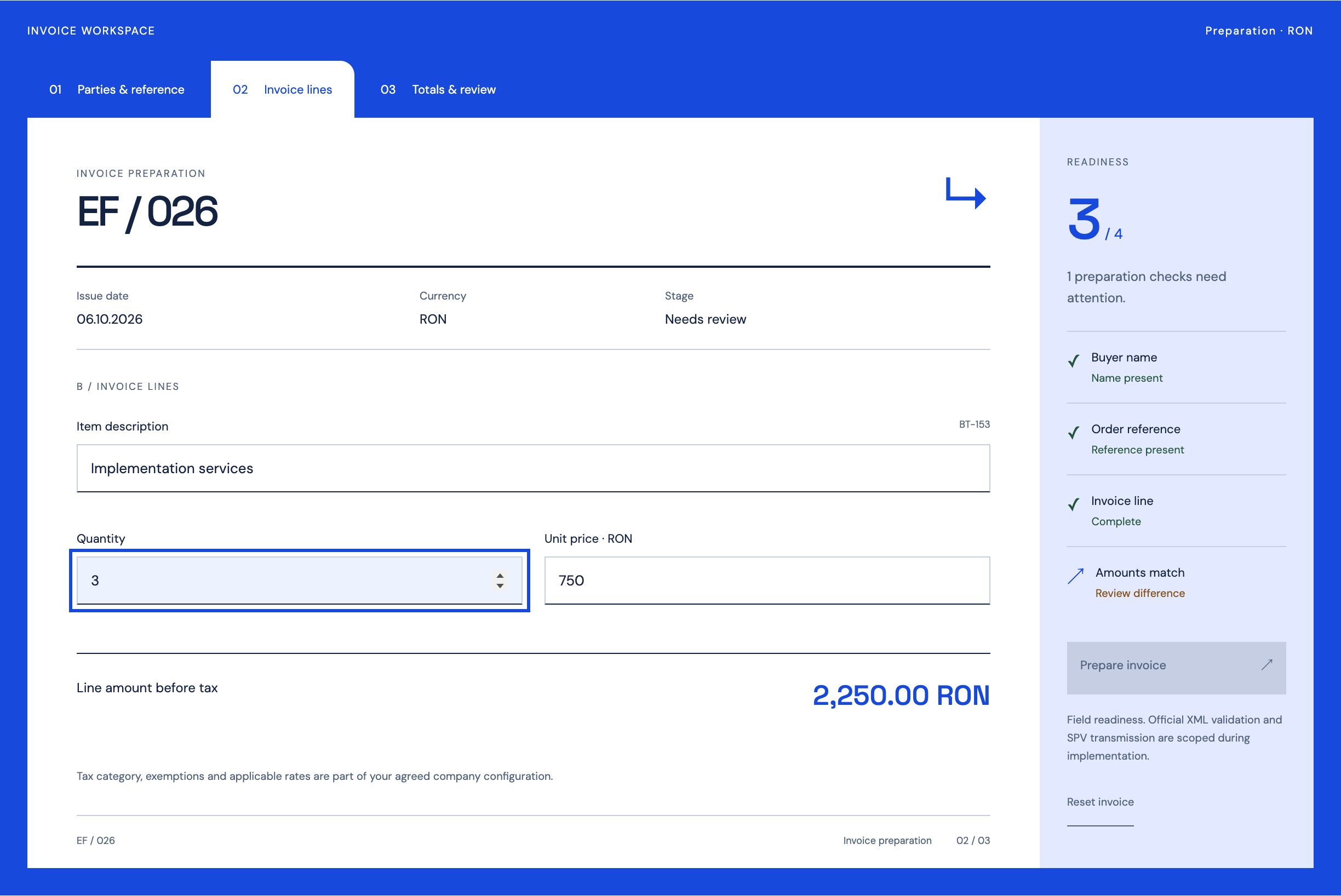Click the Buyer name check label
The height and width of the screenshot is (896, 1341).
[1124, 358]
